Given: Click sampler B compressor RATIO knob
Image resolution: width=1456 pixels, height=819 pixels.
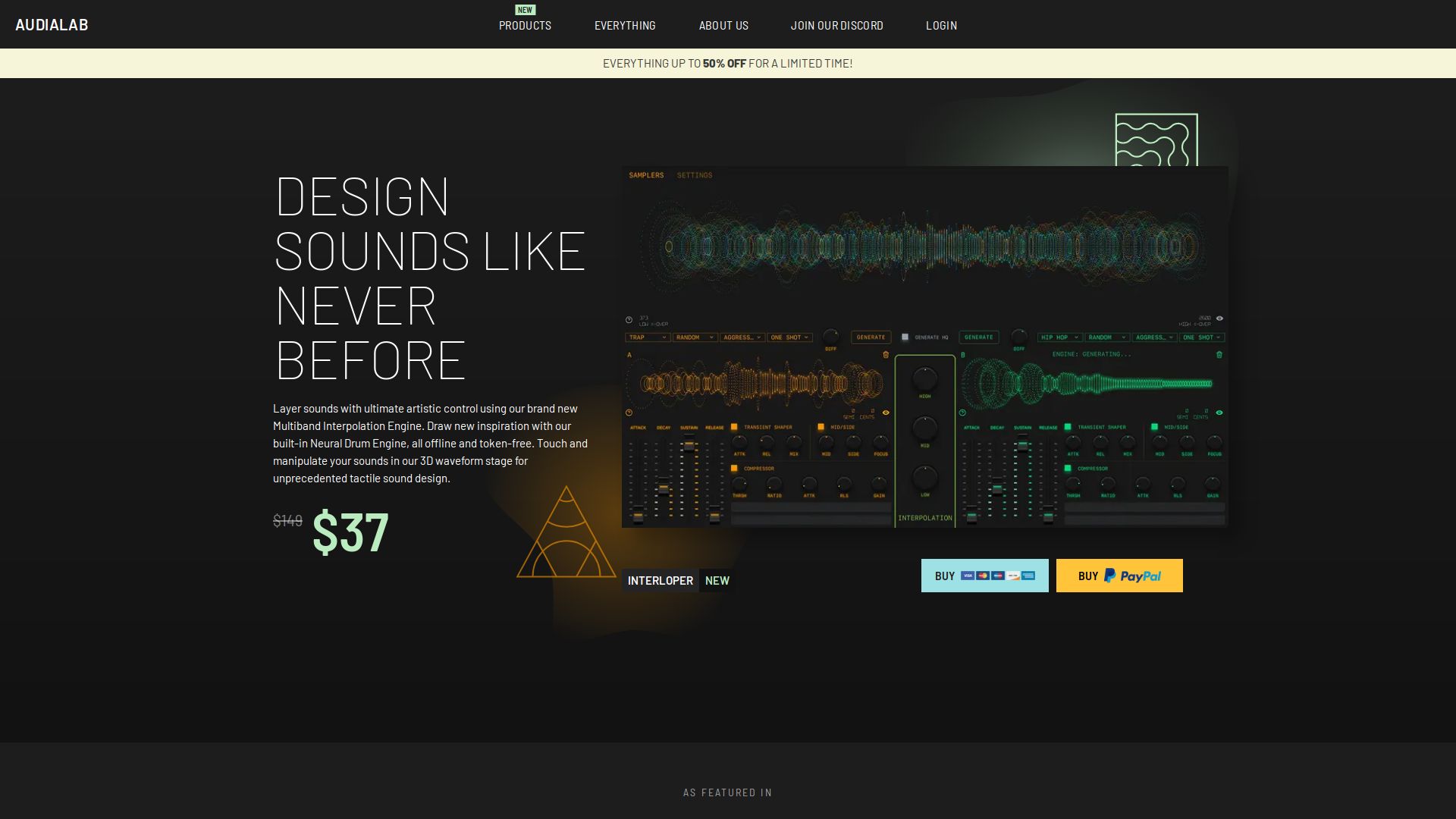Looking at the screenshot, I should (1108, 483).
